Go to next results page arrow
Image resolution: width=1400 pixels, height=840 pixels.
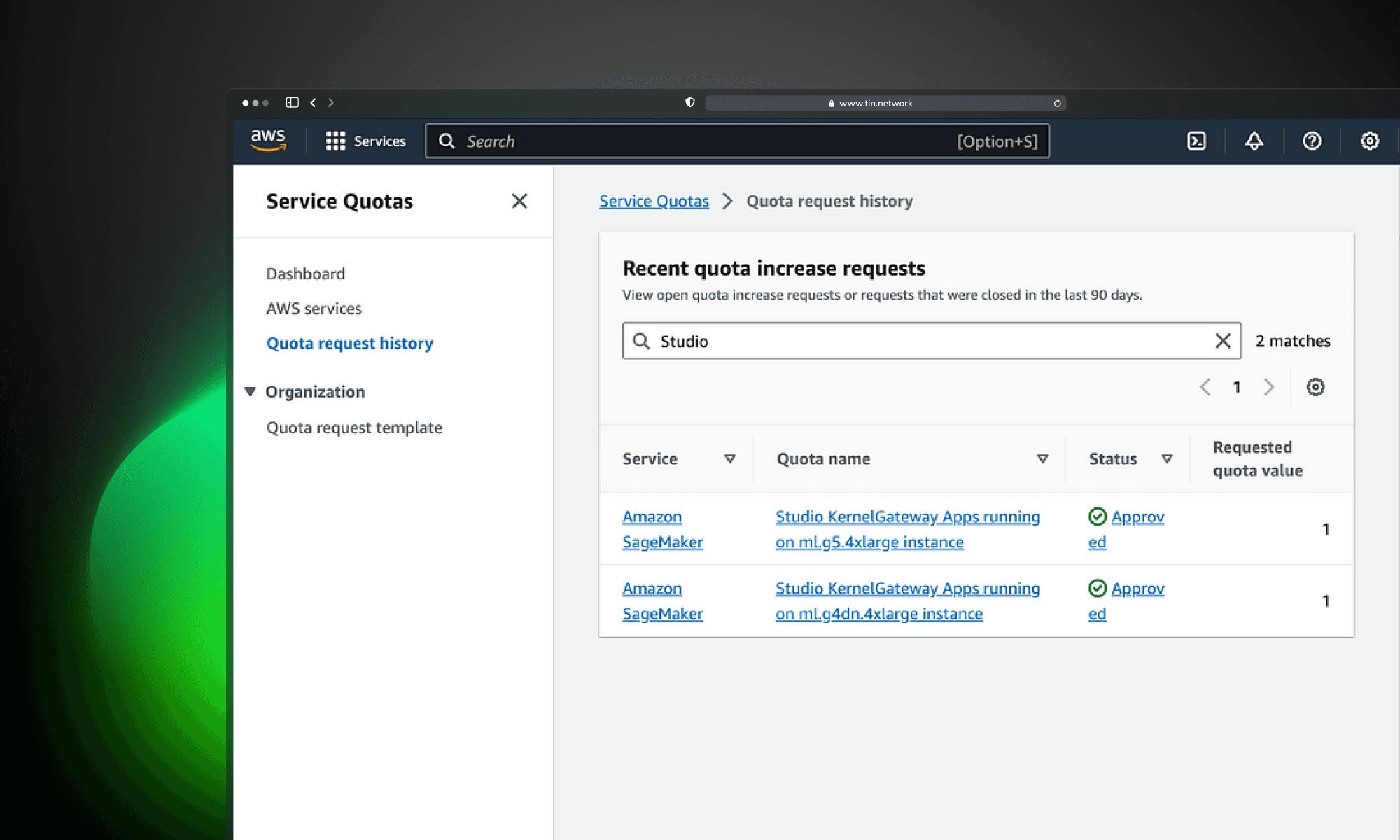1268,387
